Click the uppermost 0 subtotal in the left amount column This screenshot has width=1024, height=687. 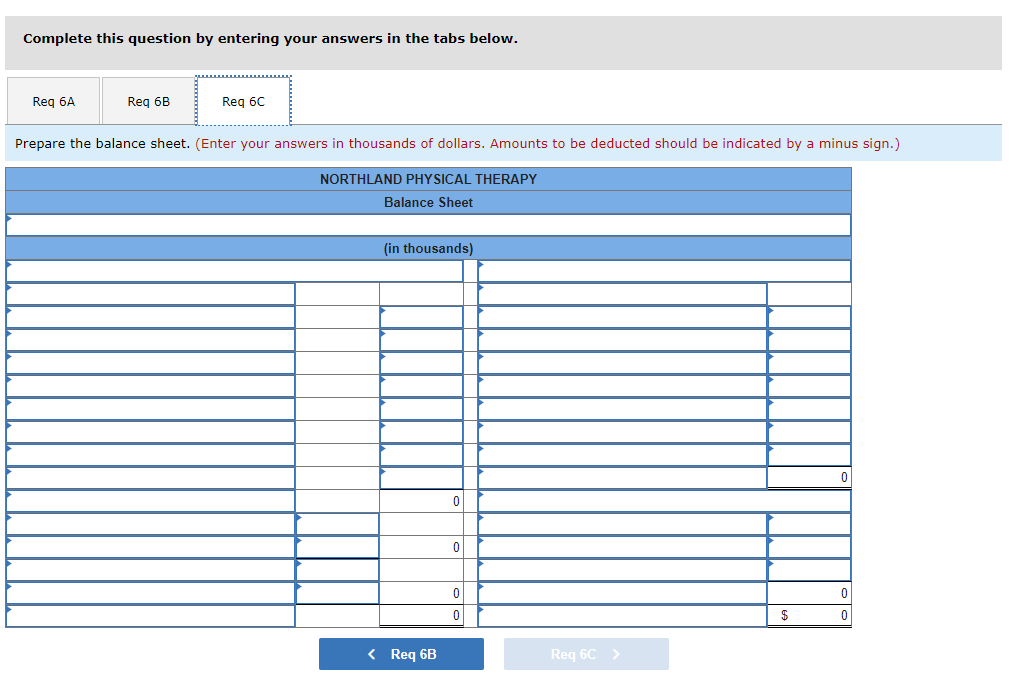[421, 501]
